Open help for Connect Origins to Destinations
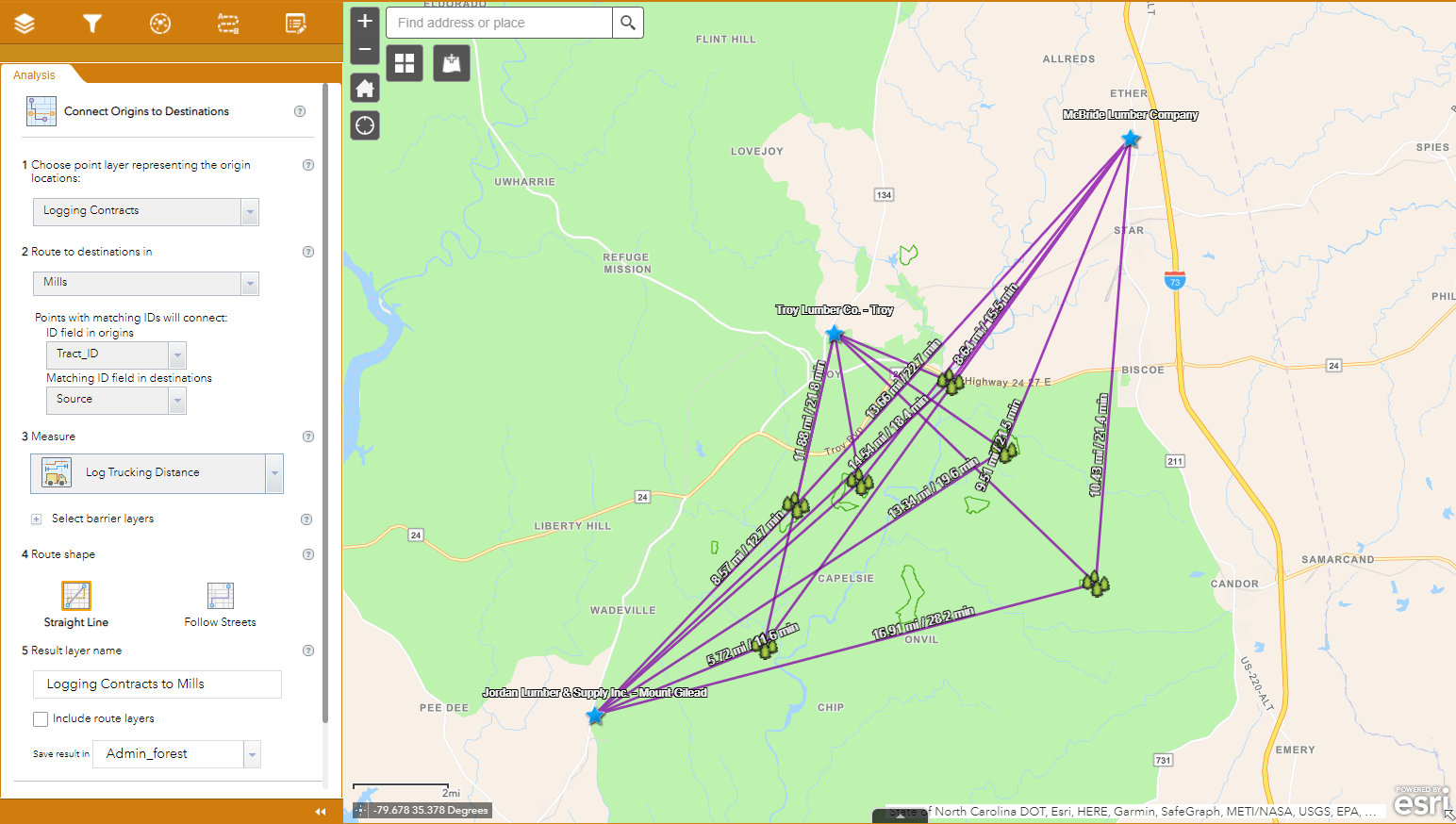Image resolution: width=1456 pixels, height=824 pixels. [300, 111]
